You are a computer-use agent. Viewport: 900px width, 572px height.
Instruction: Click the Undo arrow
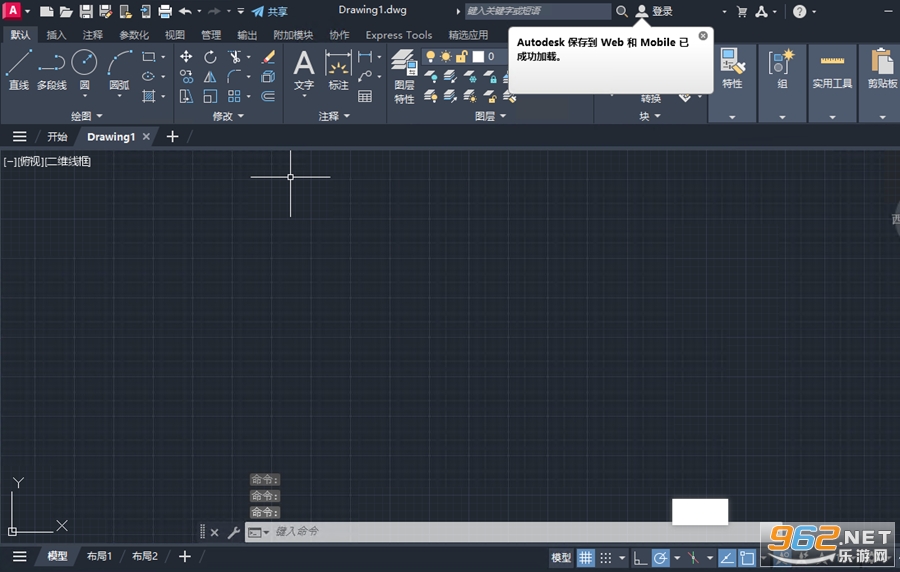tap(185, 11)
